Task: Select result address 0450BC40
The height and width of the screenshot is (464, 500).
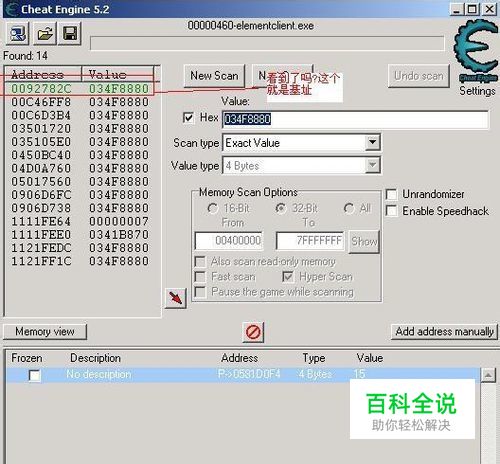Action: (x=41, y=155)
